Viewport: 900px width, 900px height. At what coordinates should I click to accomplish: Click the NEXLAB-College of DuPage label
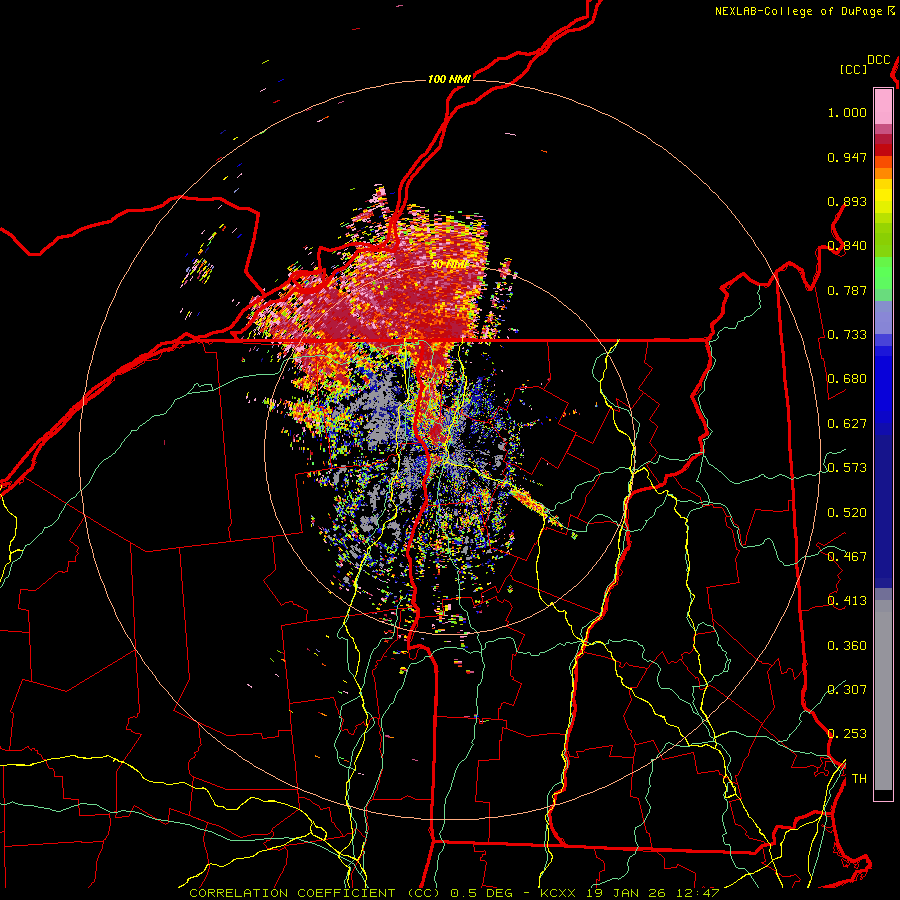click(x=804, y=11)
